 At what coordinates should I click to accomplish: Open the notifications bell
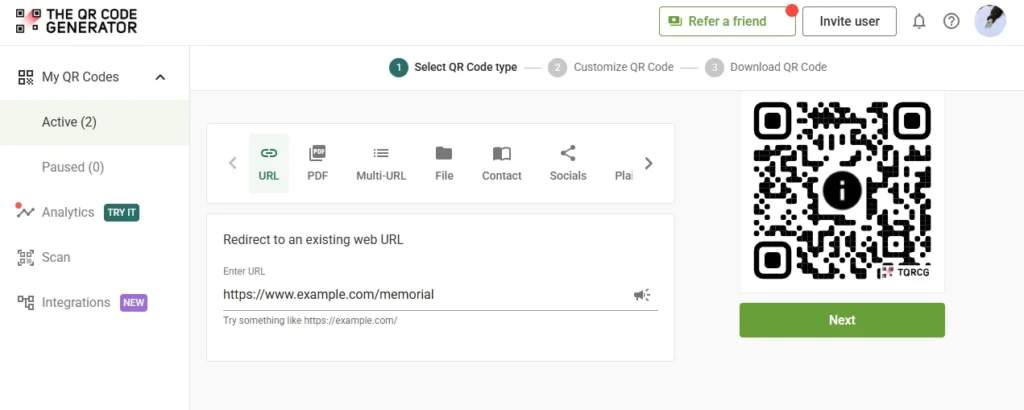(x=919, y=22)
